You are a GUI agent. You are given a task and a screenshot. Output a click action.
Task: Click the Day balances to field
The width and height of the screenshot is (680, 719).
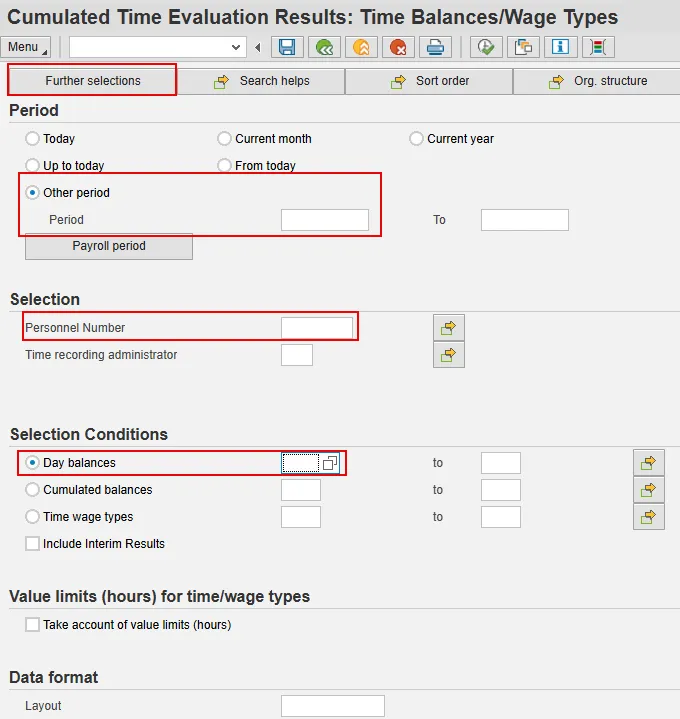[x=501, y=463]
